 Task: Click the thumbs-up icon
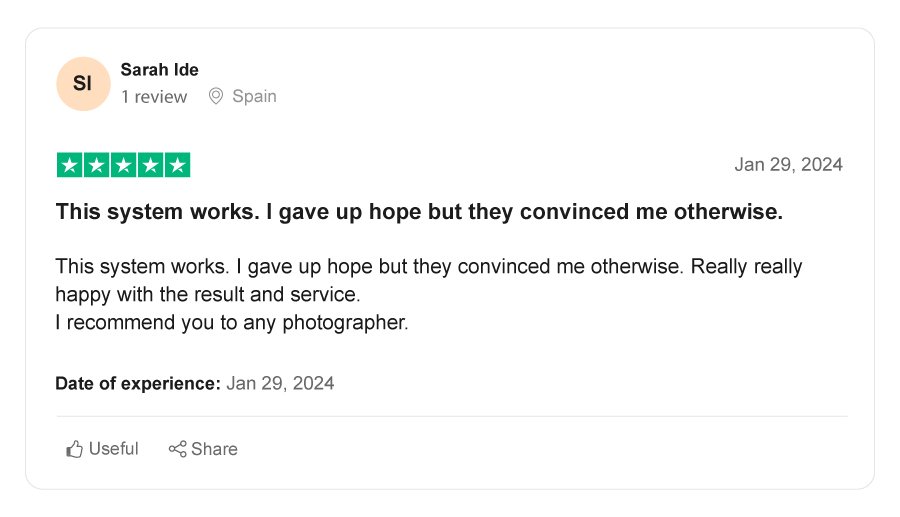click(x=74, y=449)
